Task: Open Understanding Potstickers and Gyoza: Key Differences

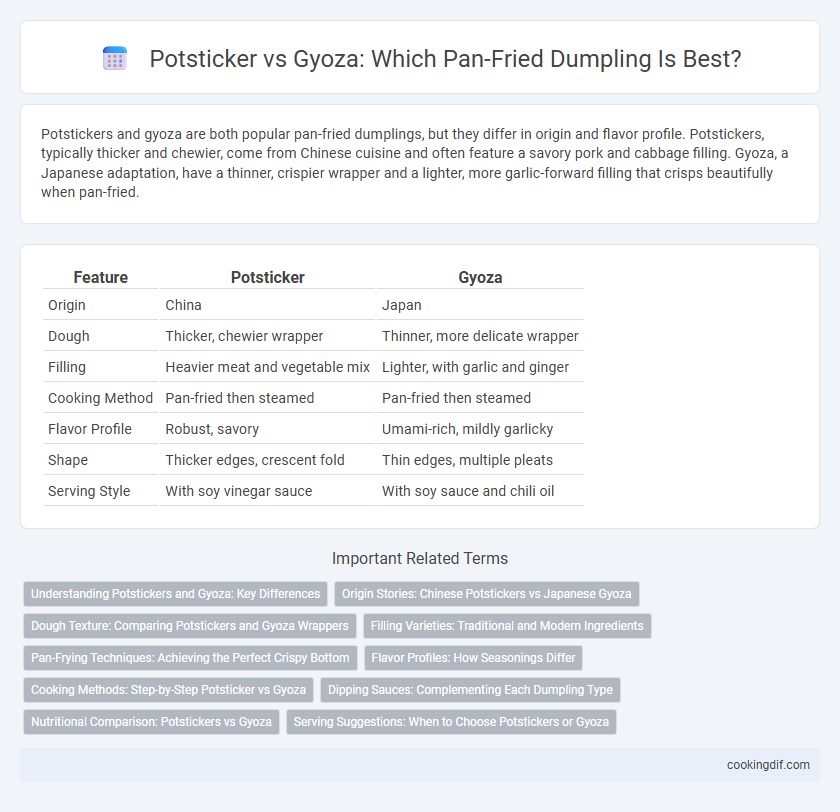Action: [175, 593]
